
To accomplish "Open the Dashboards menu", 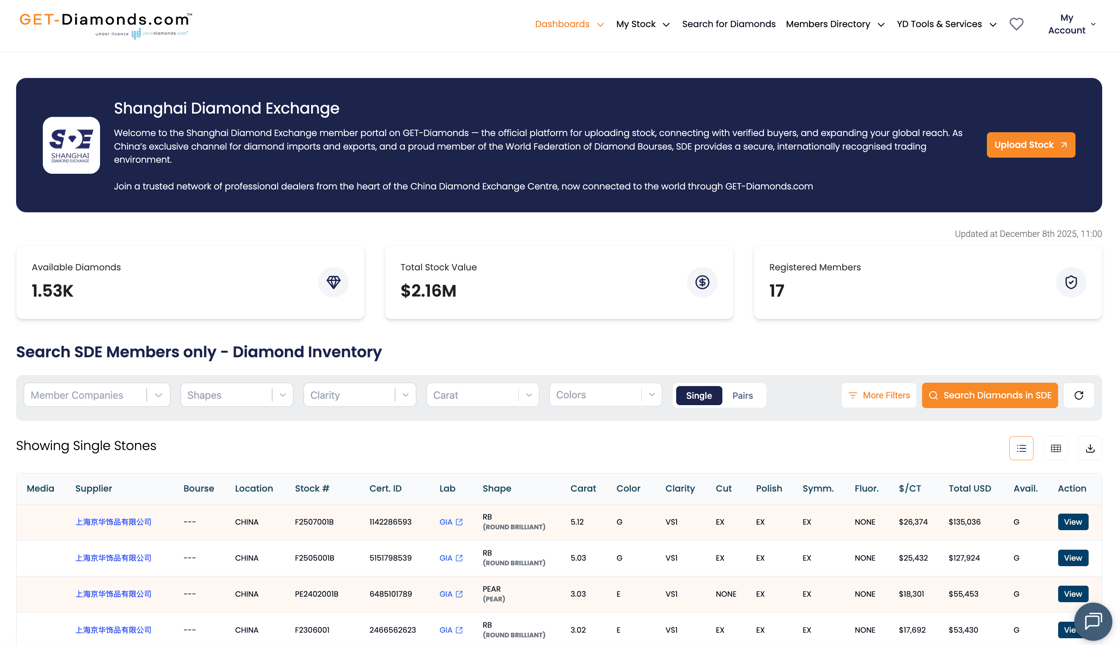I will click(x=569, y=24).
